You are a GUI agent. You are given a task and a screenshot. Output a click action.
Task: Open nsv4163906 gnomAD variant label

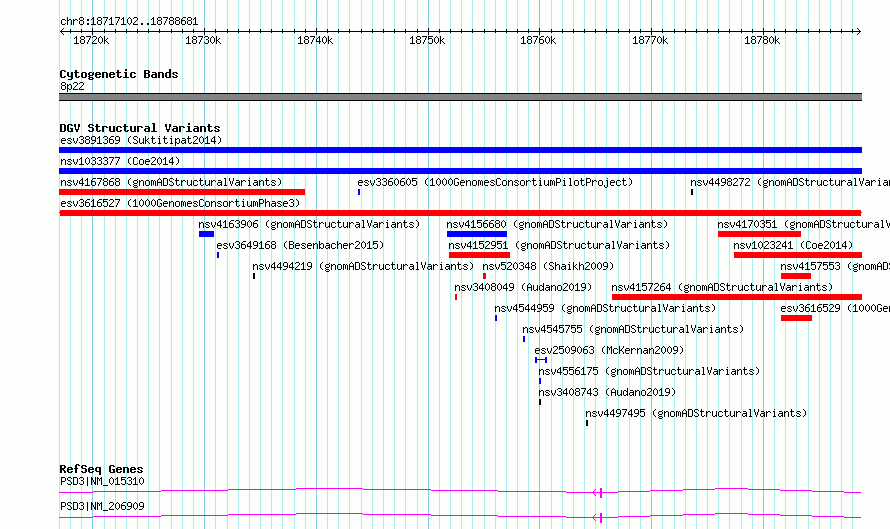(309, 224)
